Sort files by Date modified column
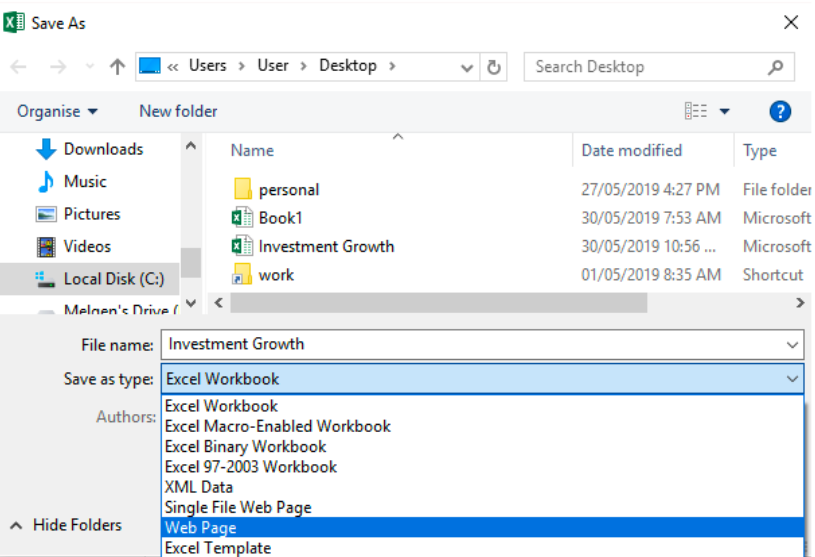Screen dimensions: 815x557 [631, 151]
